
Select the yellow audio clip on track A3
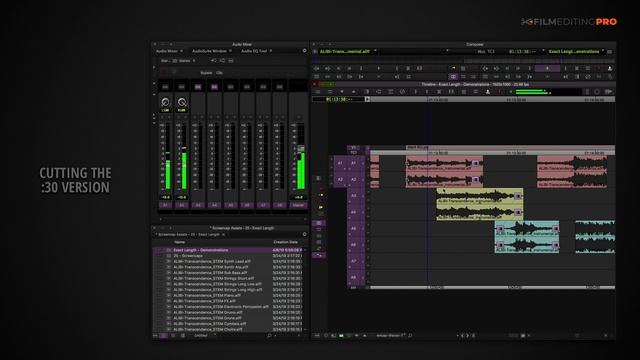pos(480,196)
